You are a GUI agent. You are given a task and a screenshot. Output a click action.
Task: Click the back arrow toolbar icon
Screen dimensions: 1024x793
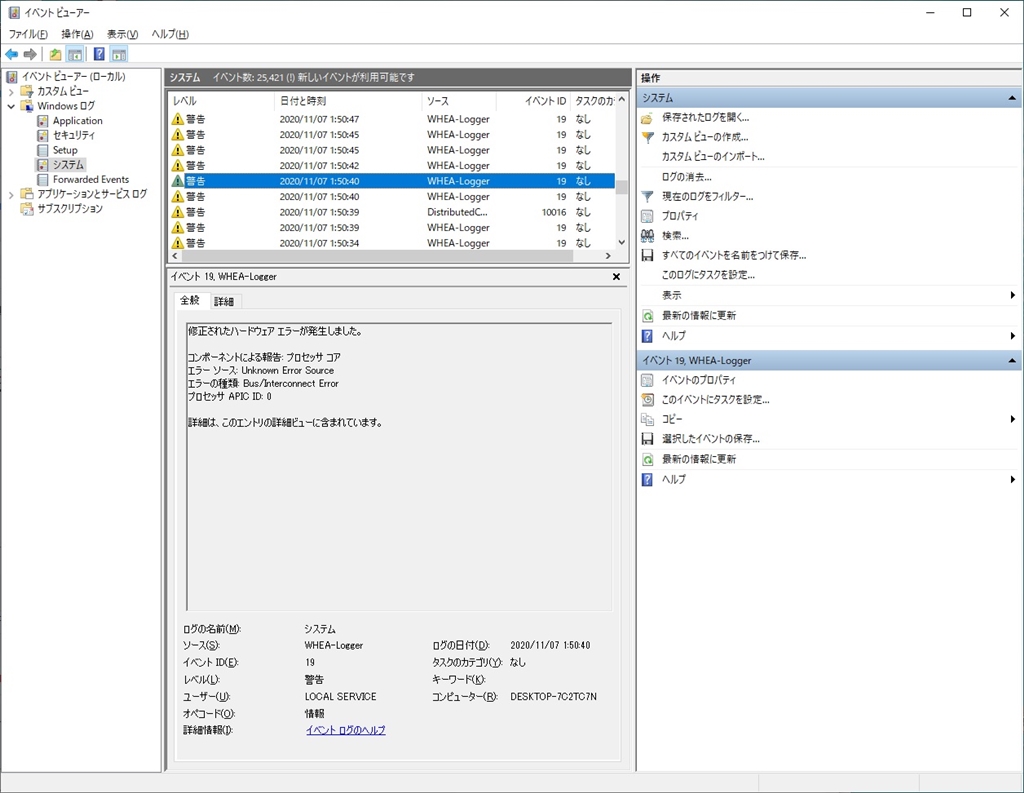(x=12, y=54)
